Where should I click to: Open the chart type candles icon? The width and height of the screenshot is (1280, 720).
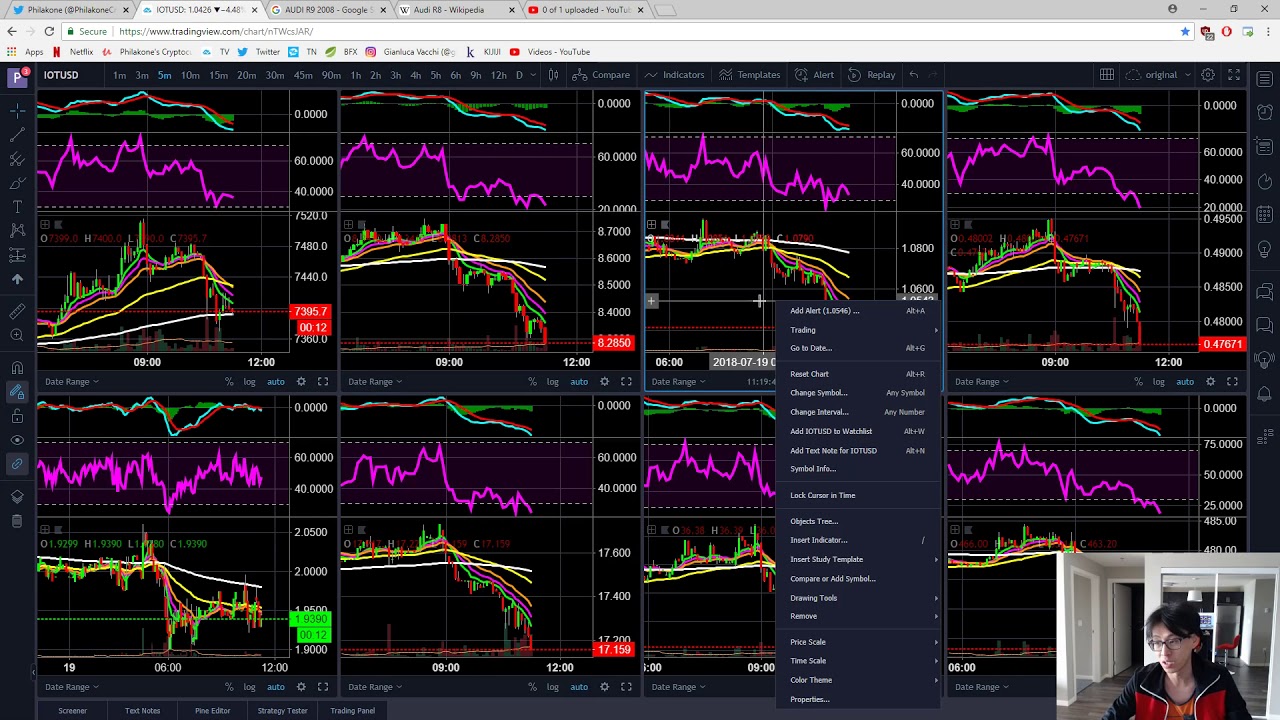point(553,75)
